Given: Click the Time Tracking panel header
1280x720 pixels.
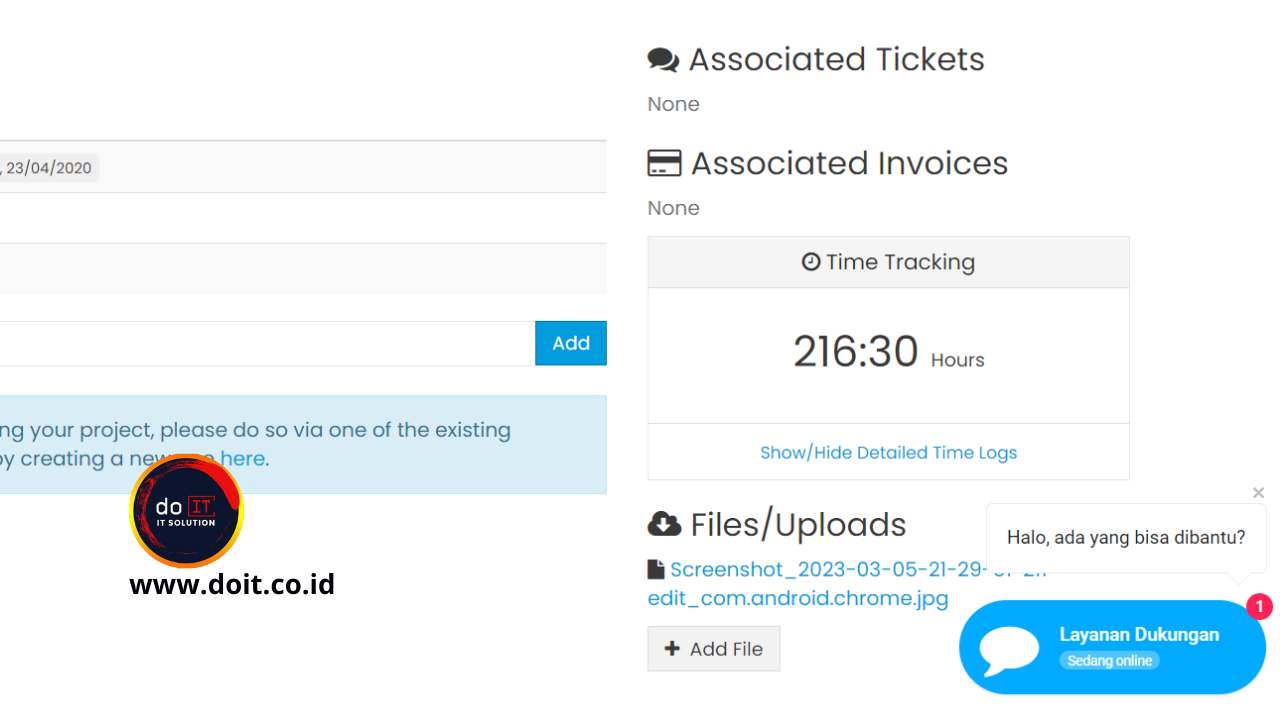Looking at the screenshot, I should 888,262.
